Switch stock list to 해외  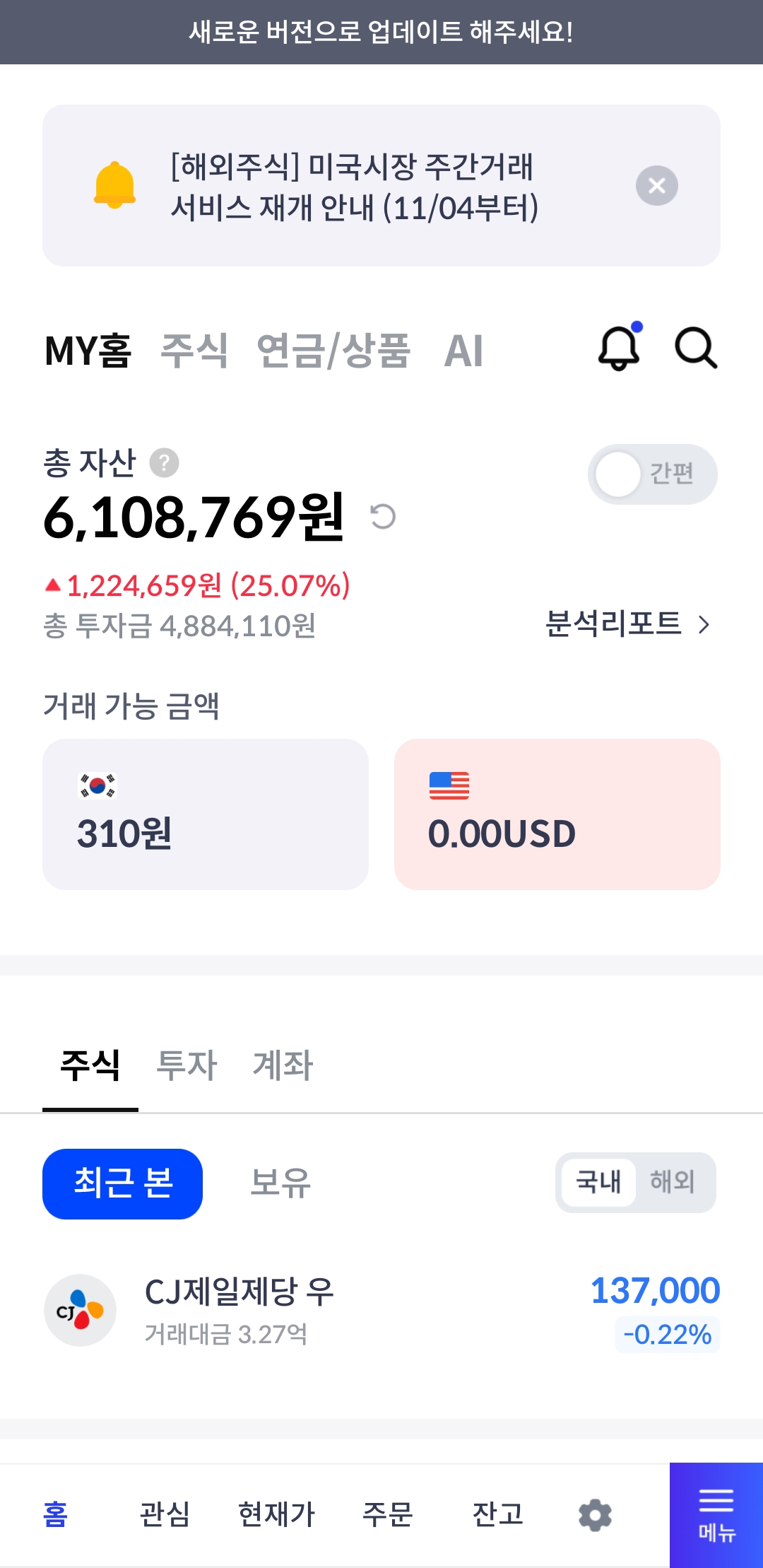pos(672,1181)
